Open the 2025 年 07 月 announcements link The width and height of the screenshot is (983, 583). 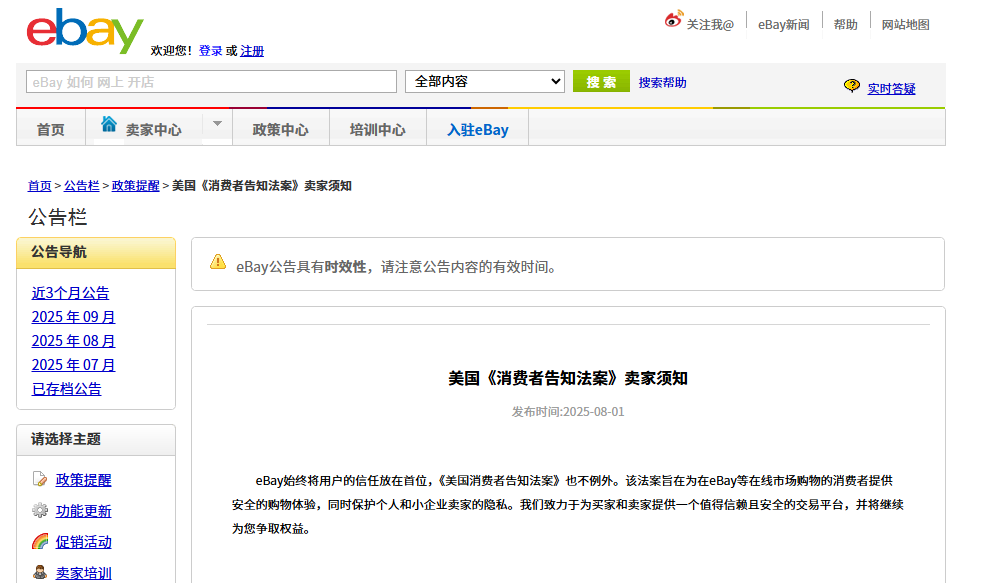(x=73, y=364)
